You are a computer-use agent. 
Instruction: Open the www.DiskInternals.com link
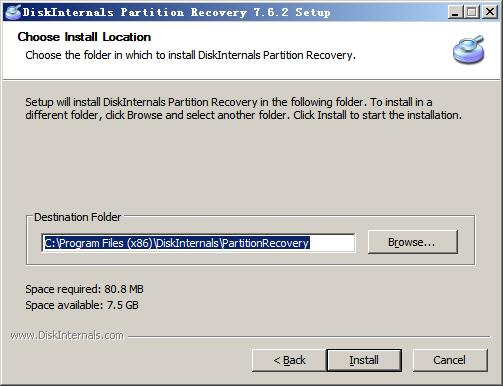coord(67,335)
